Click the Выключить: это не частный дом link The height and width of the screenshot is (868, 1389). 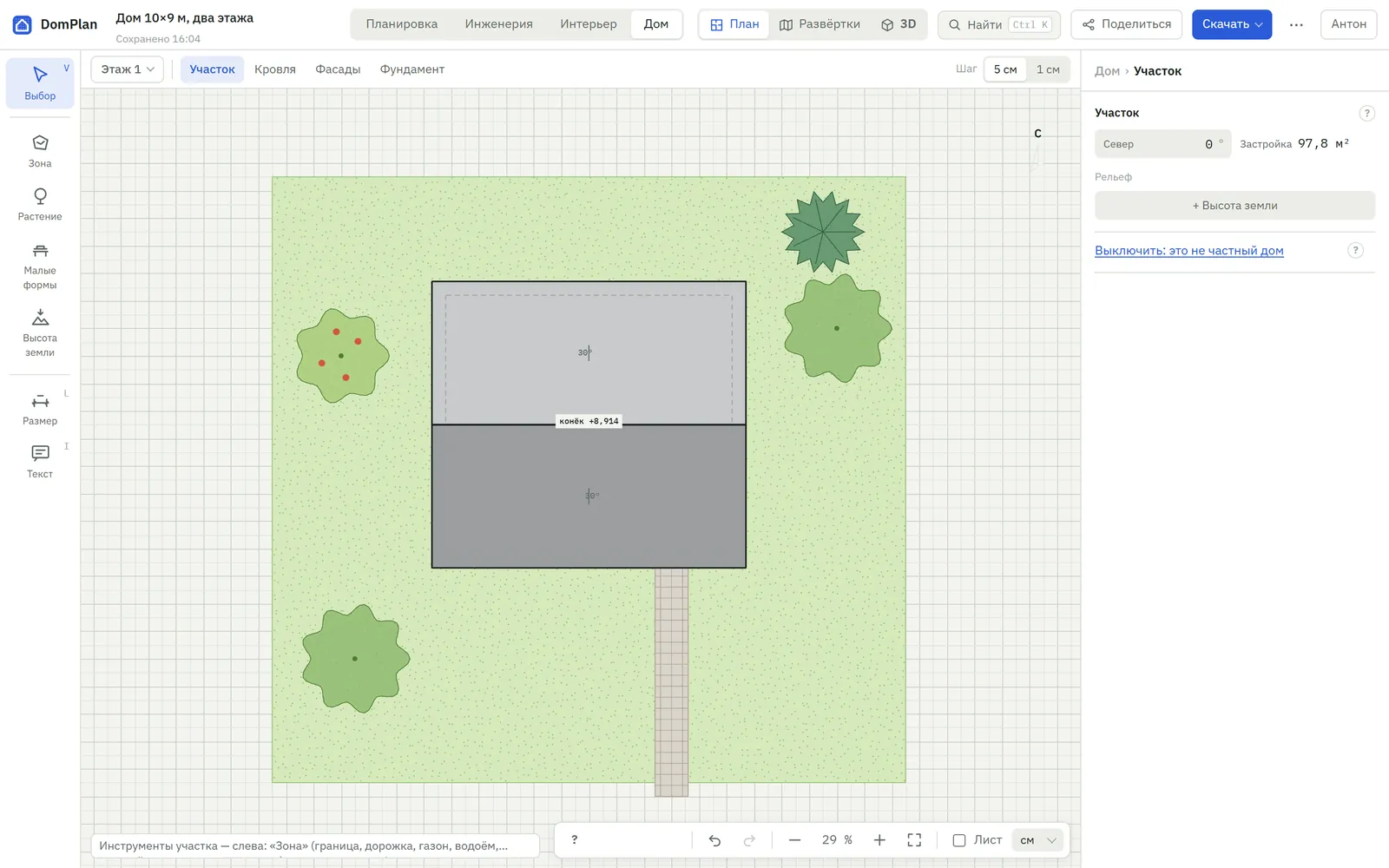pyautogui.click(x=1188, y=251)
